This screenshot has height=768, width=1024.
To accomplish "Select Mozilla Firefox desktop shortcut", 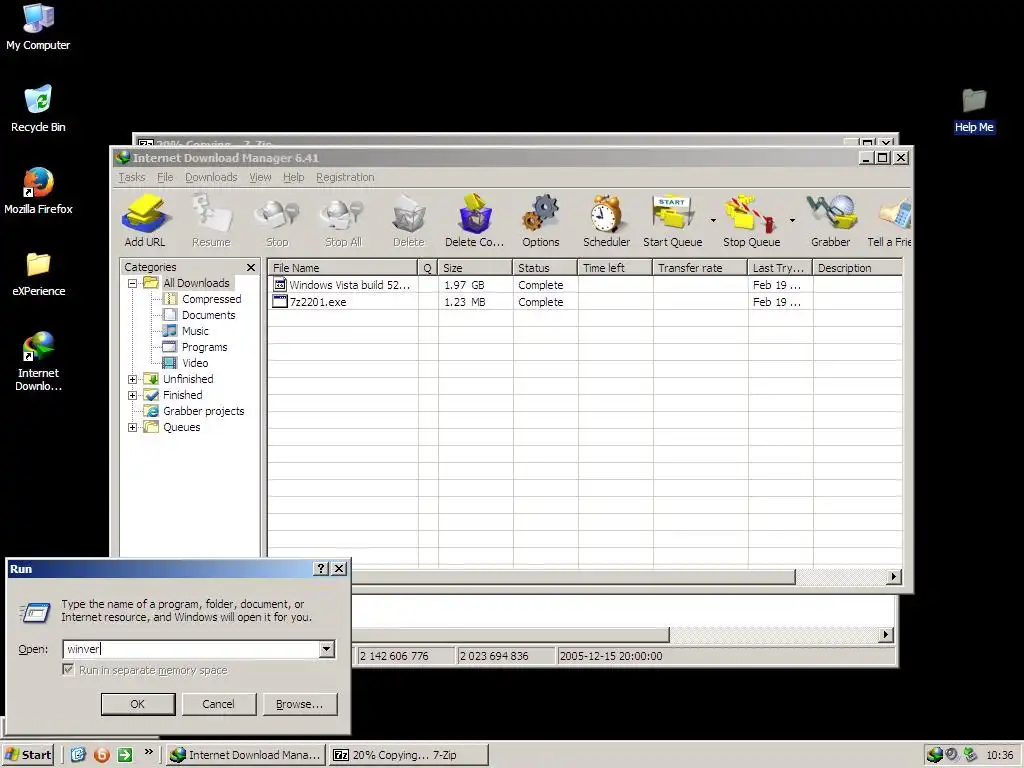I will point(38,191).
